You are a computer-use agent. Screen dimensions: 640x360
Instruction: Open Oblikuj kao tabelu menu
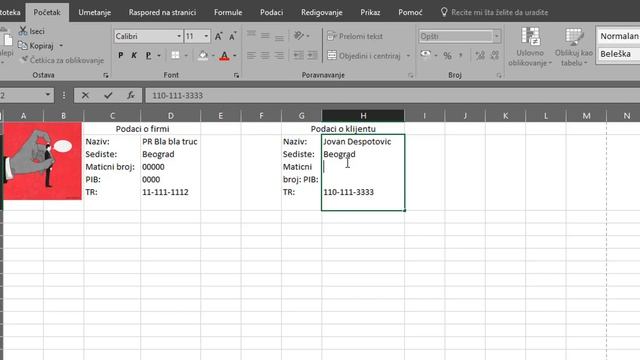click(x=573, y=46)
